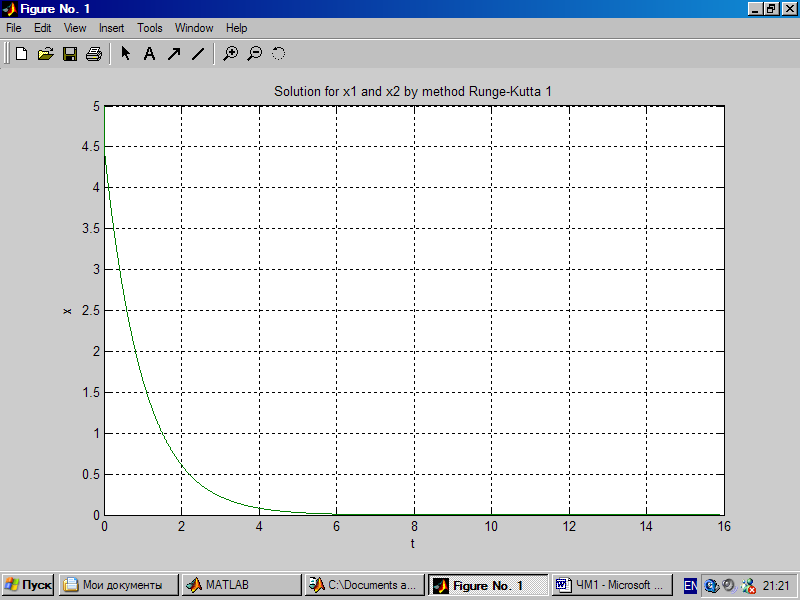Select the Add Text (A) tool
Image resolution: width=800 pixels, height=600 pixels.
[x=149, y=54]
